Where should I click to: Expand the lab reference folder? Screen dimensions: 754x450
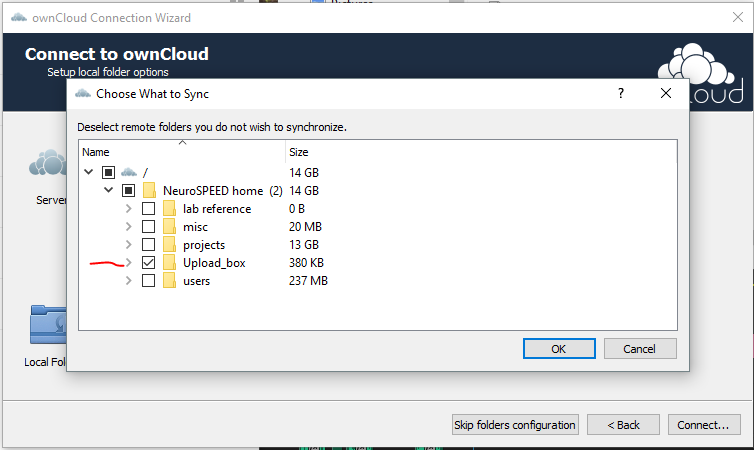click(x=128, y=209)
